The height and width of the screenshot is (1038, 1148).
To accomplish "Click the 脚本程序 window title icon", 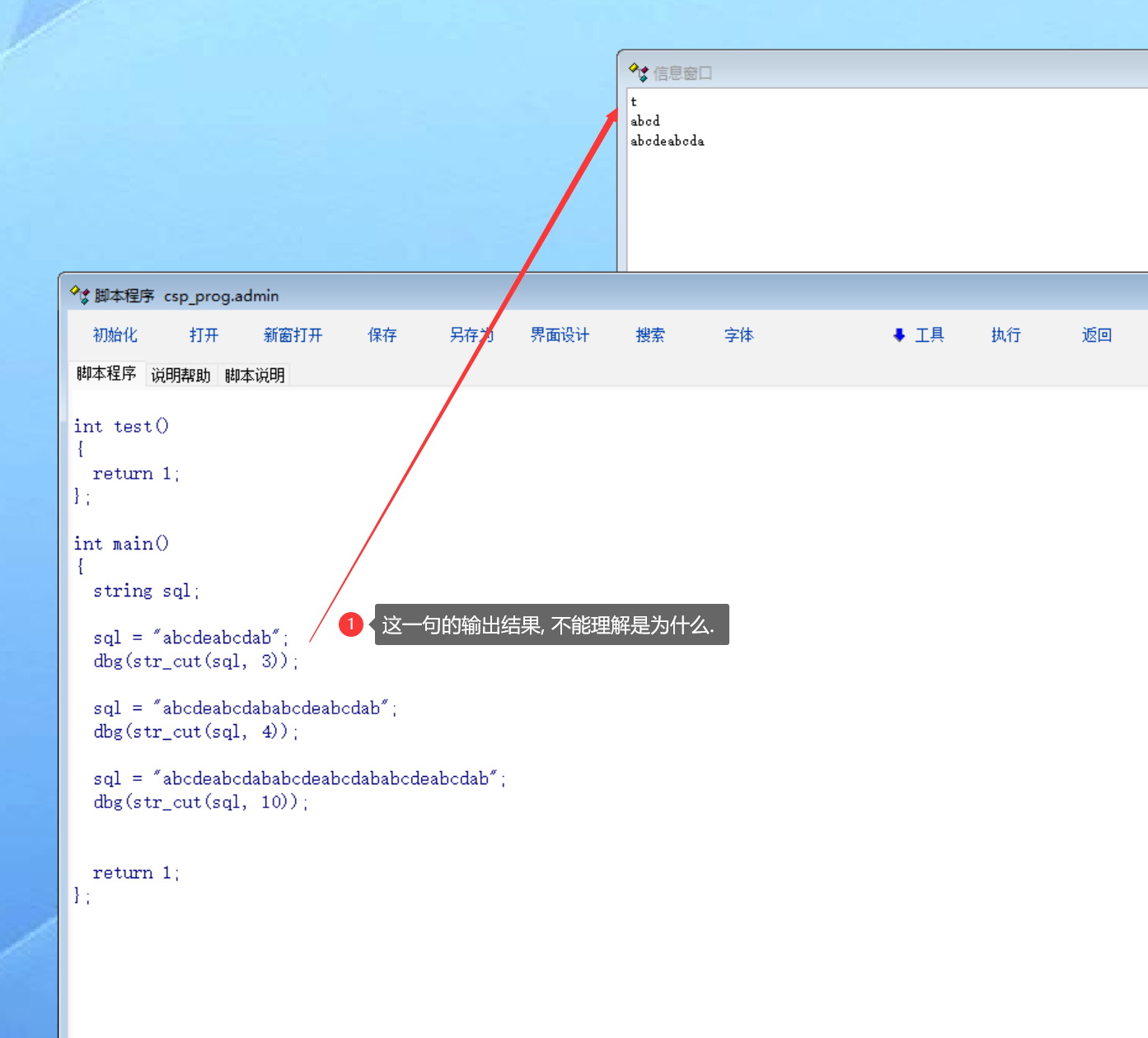I will click(80, 295).
